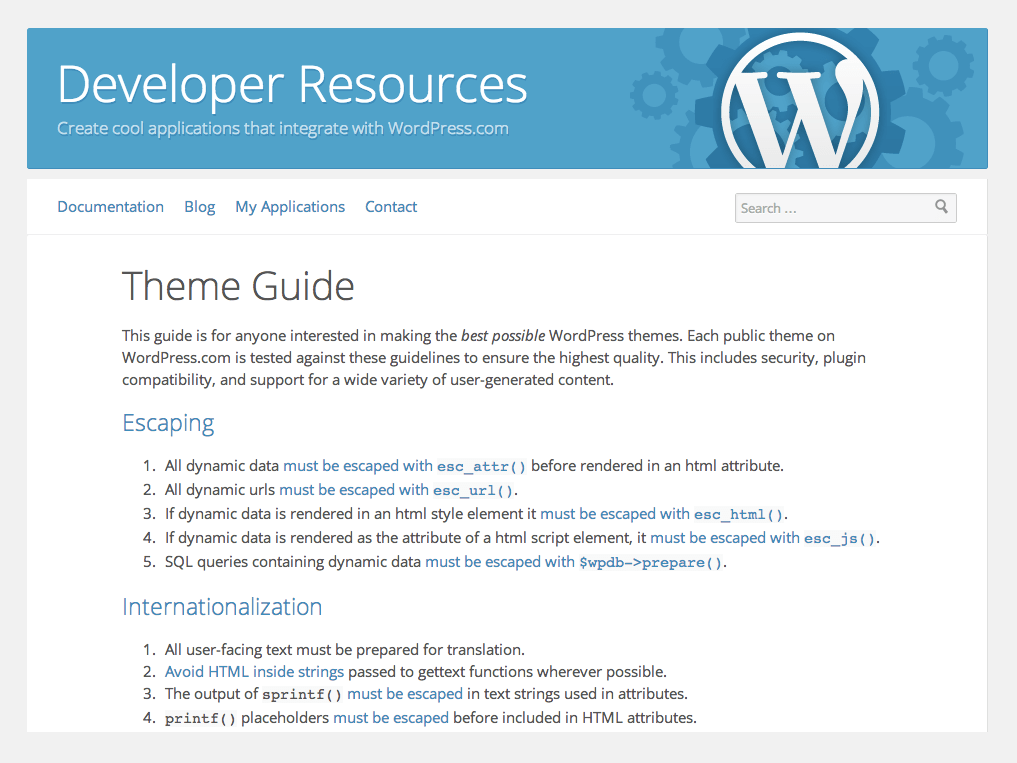The width and height of the screenshot is (1017, 763).
Task: Click the sprintf() must be escaped link
Action: (404, 693)
